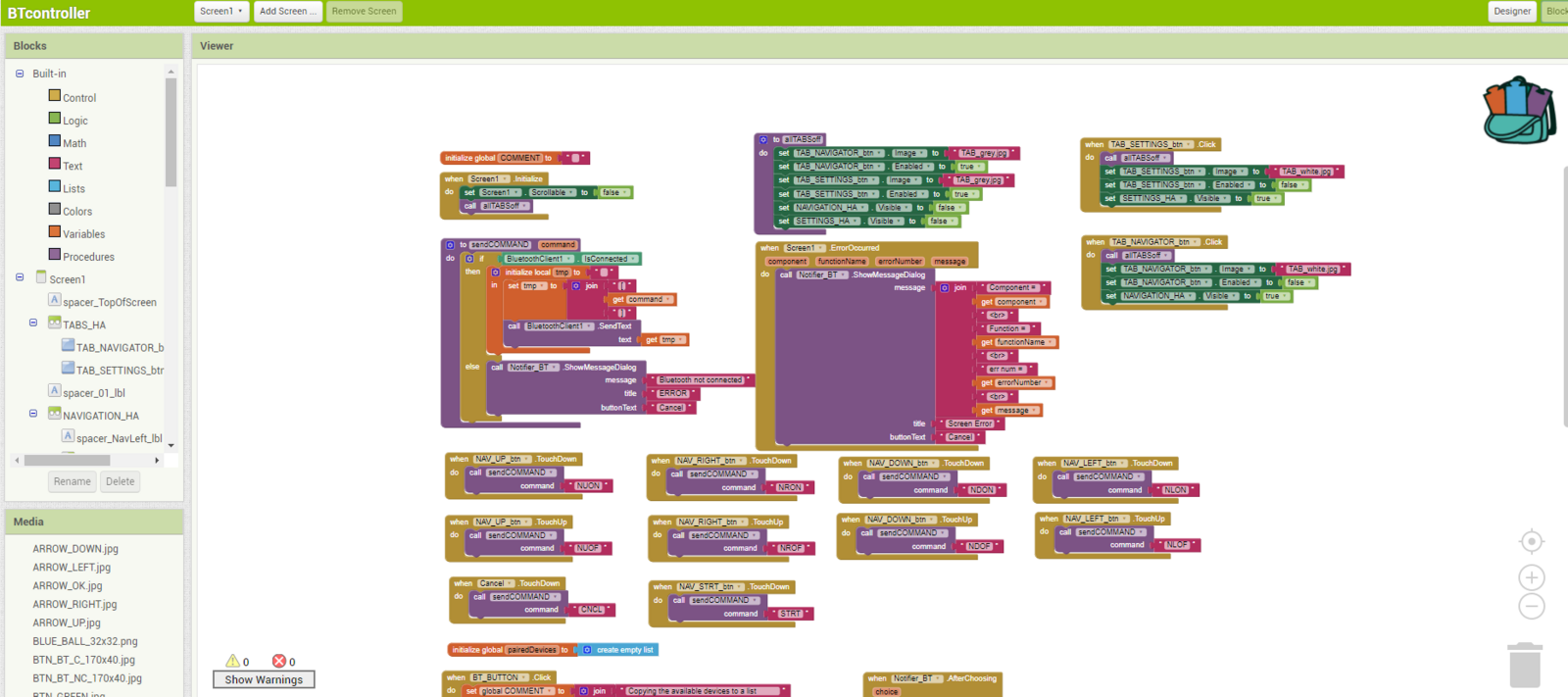Click the red error counter icon
Image resolution: width=1568 pixels, height=697 pixels.
click(278, 661)
